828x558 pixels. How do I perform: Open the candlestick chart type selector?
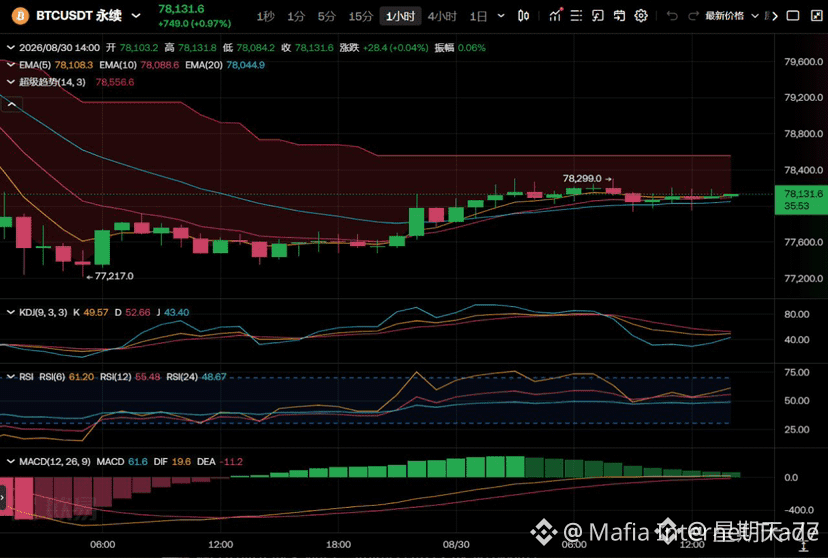[x=523, y=16]
